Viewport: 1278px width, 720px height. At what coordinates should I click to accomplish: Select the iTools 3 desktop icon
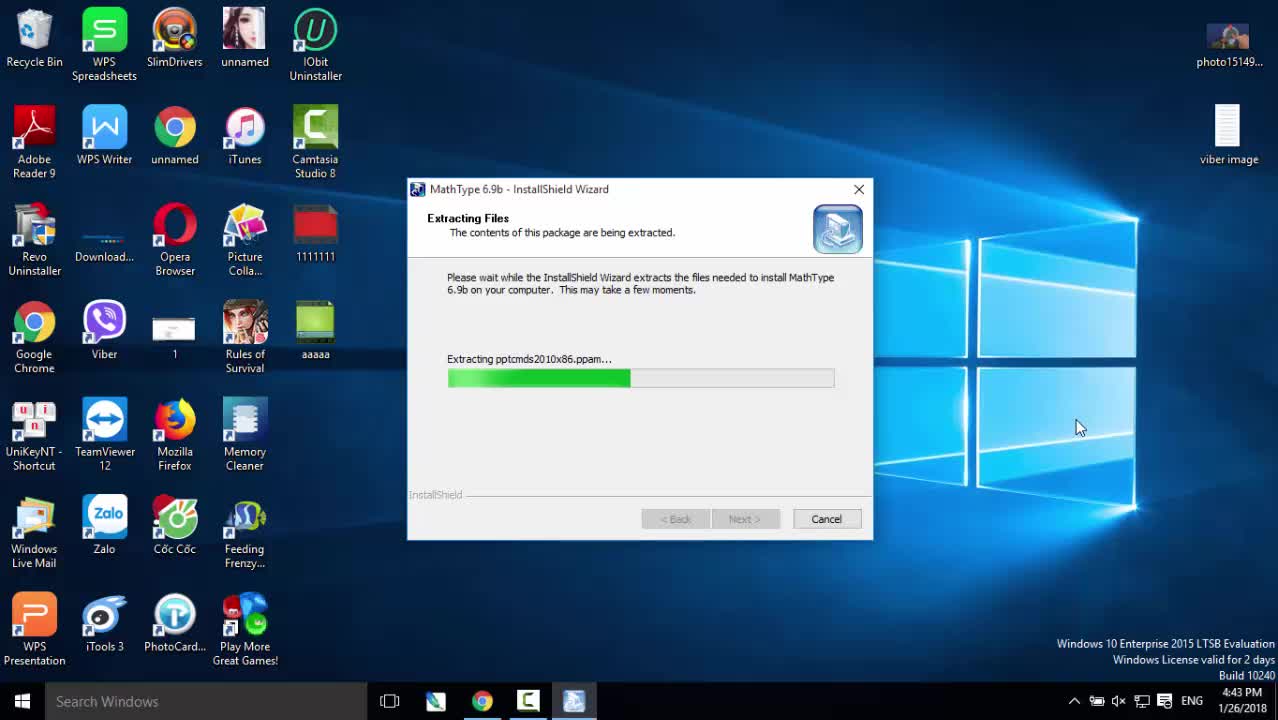point(104,623)
